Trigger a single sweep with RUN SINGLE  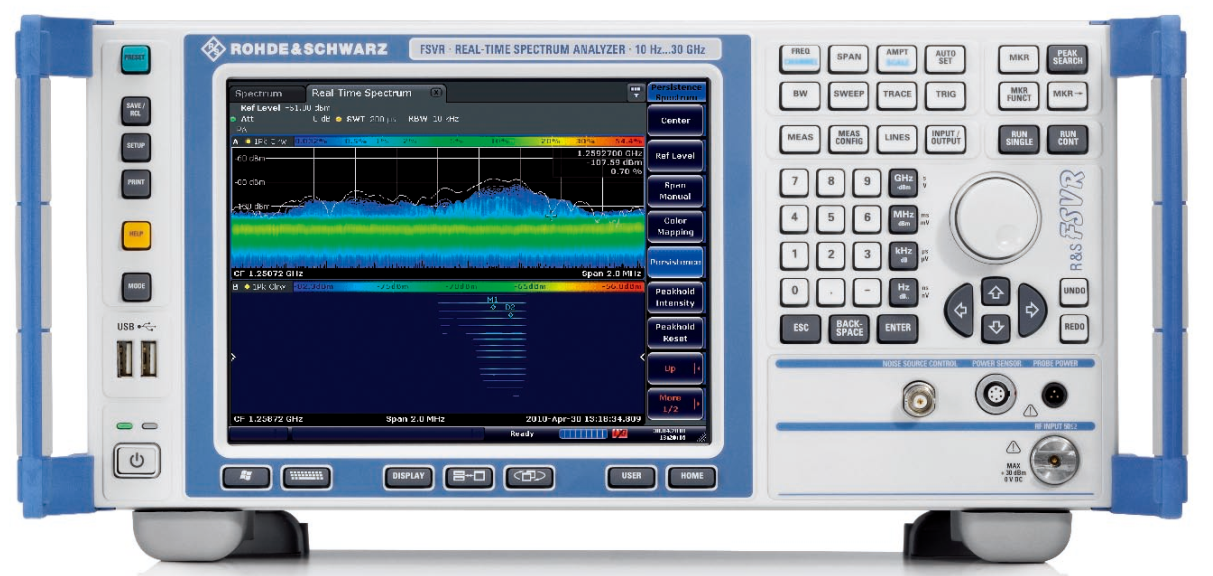(1018, 139)
